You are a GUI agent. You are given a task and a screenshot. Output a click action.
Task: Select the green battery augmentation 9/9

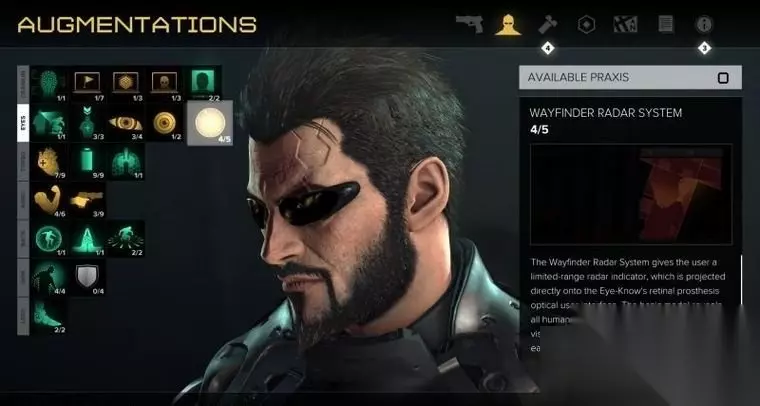87,161
